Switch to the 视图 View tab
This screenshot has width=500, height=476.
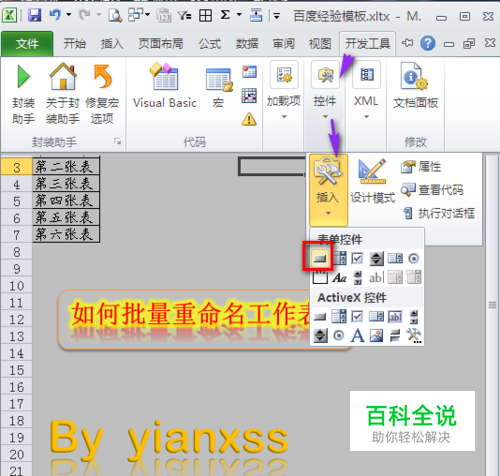(320, 44)
